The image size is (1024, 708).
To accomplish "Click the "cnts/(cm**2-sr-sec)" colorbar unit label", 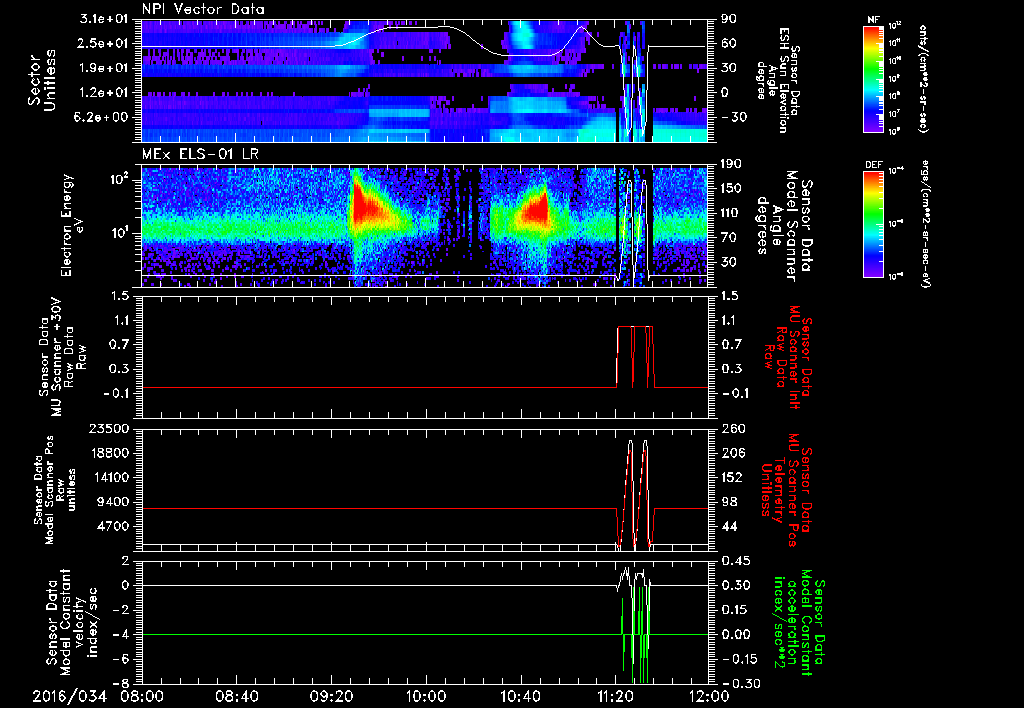I will coord(923,78).
